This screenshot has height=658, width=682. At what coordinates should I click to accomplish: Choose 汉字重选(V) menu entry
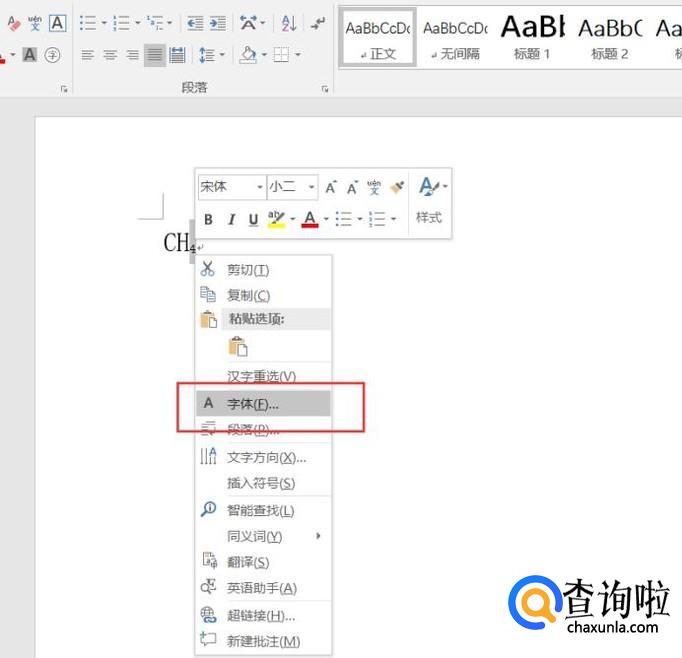point(264,376)
